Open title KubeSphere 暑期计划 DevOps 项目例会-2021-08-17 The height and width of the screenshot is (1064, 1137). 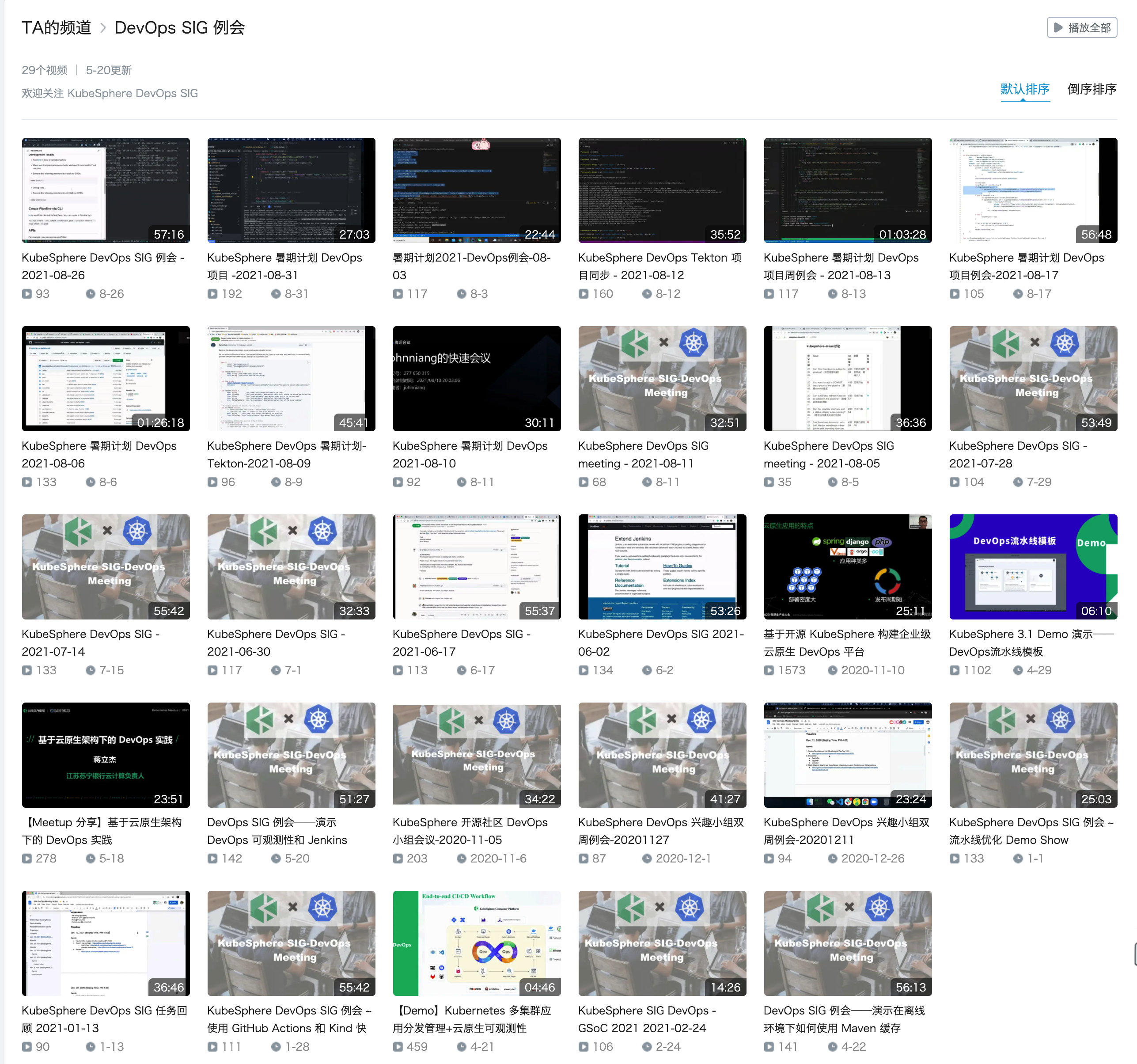pyautogui.click(x=1026, y=266)
